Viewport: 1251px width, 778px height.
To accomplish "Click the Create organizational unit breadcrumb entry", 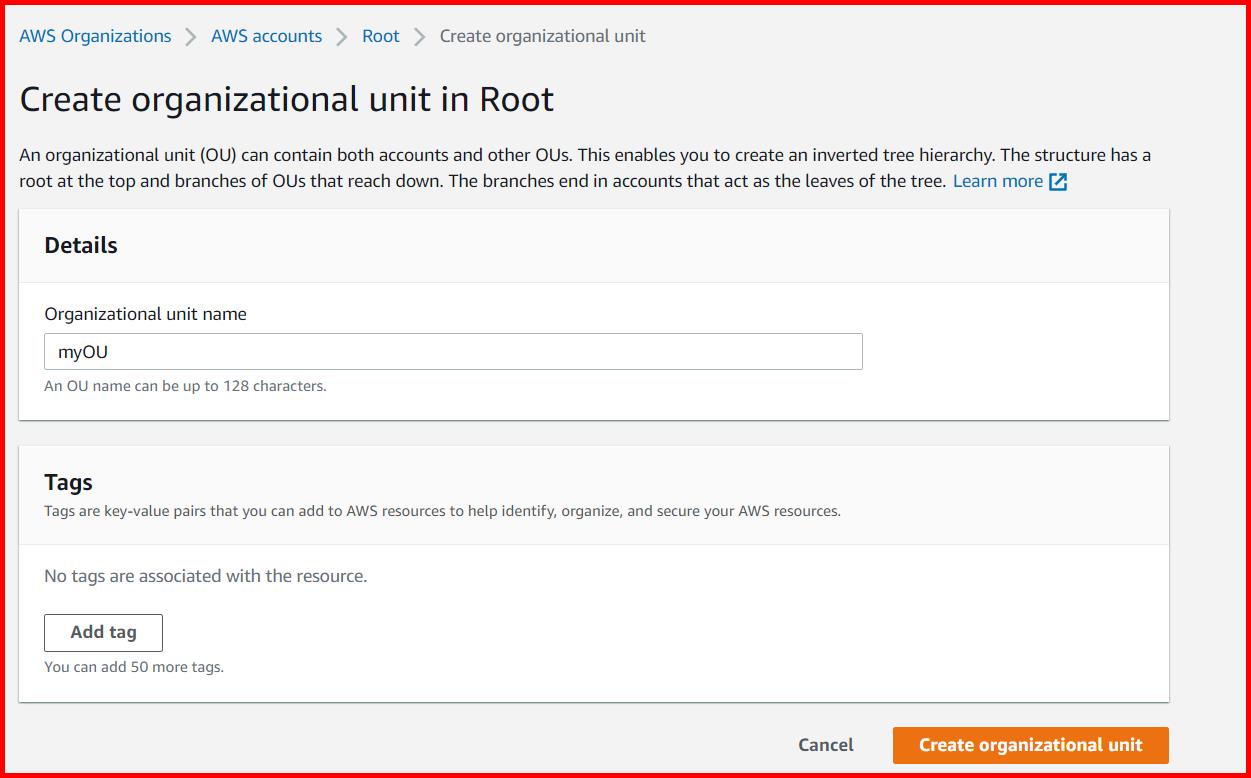I will click(542, 36).
